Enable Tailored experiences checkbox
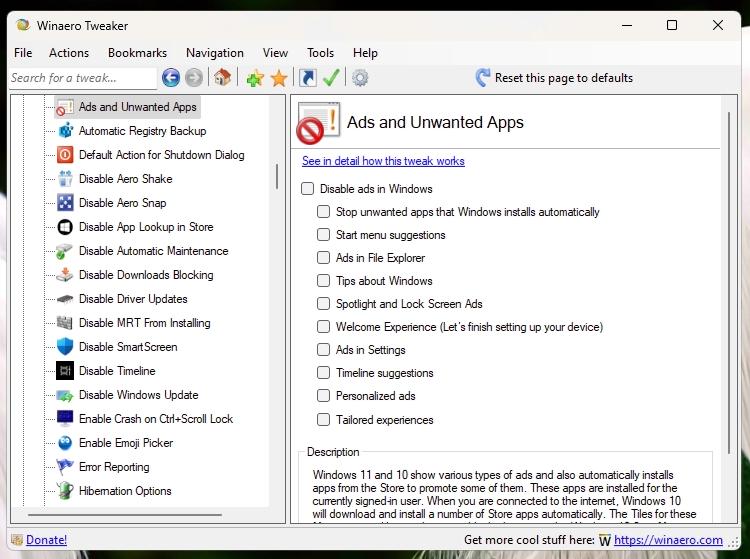The width and height of the screenshot is (750, 559). 323,419
